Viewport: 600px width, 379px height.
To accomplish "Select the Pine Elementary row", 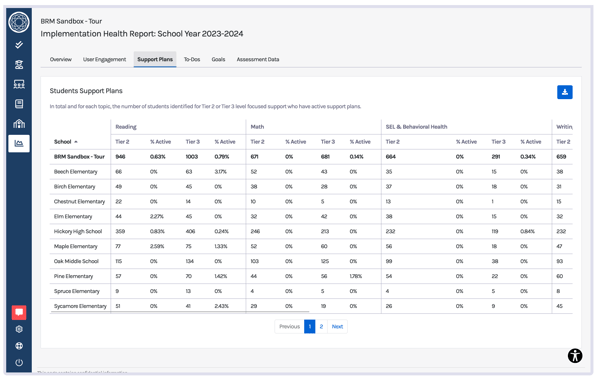I will click(x=311, y=276).
